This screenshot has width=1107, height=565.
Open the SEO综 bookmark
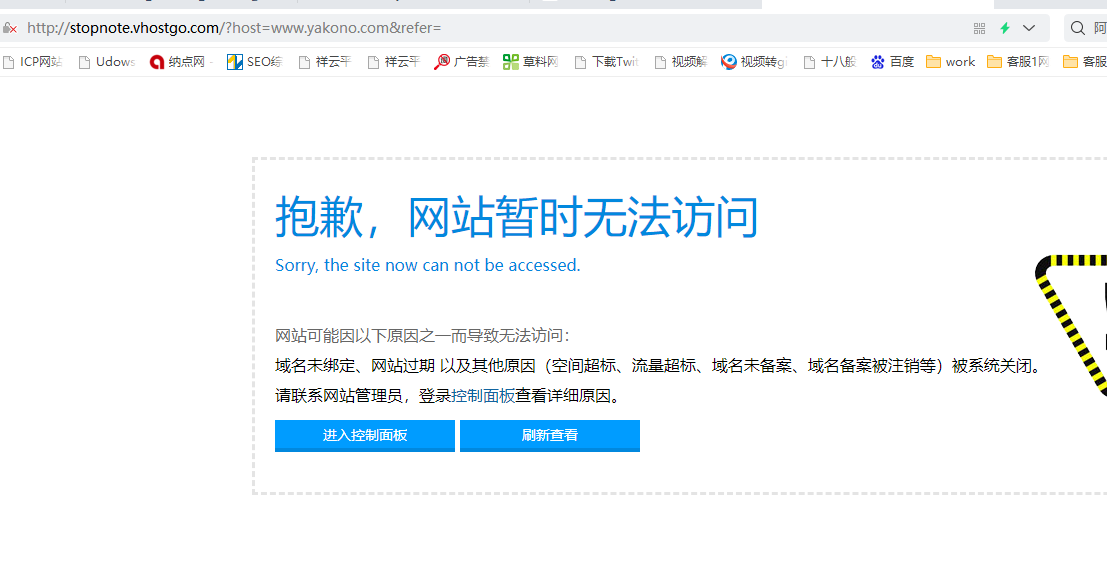point(255,62)
